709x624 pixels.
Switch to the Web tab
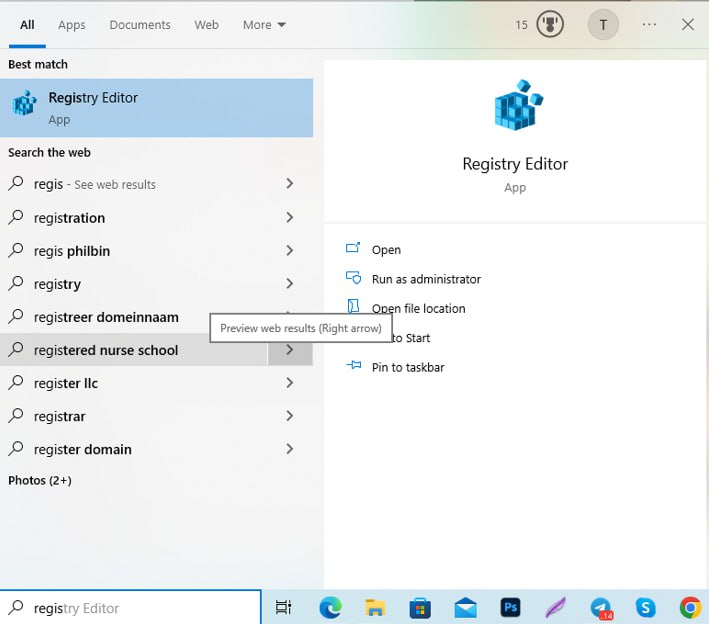pos(207,25)
